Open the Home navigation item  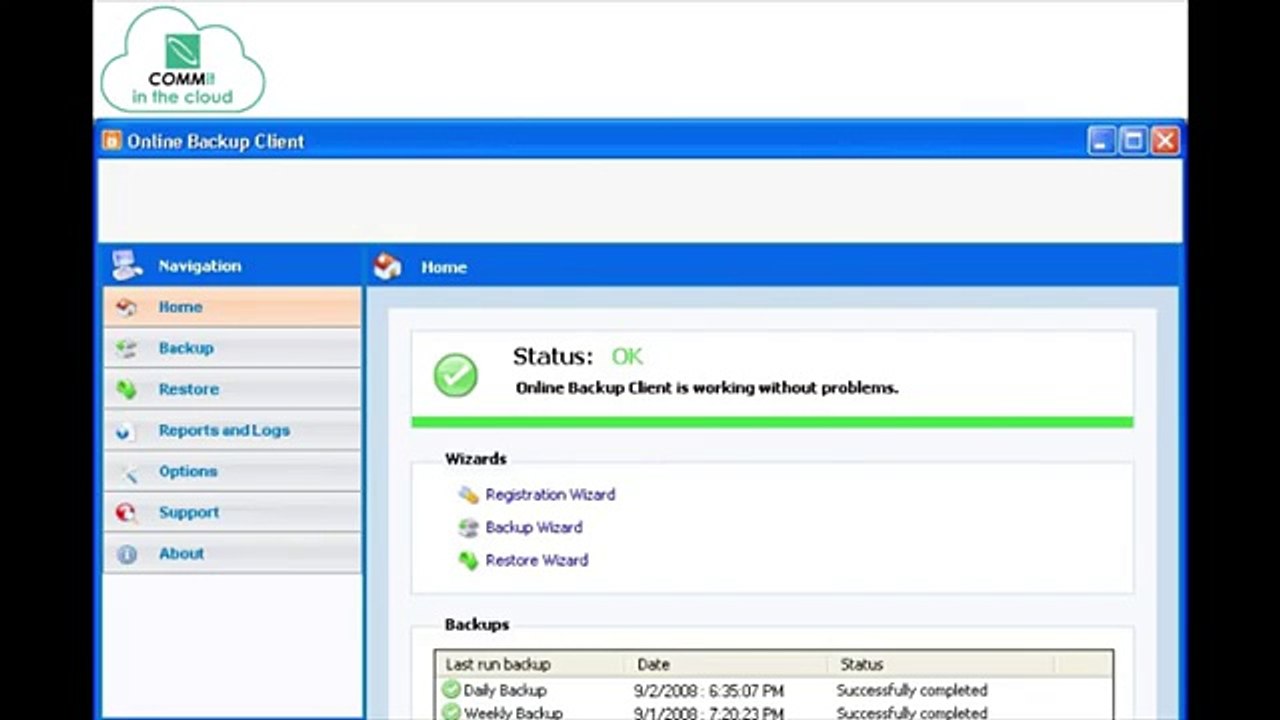coord(232,307)
